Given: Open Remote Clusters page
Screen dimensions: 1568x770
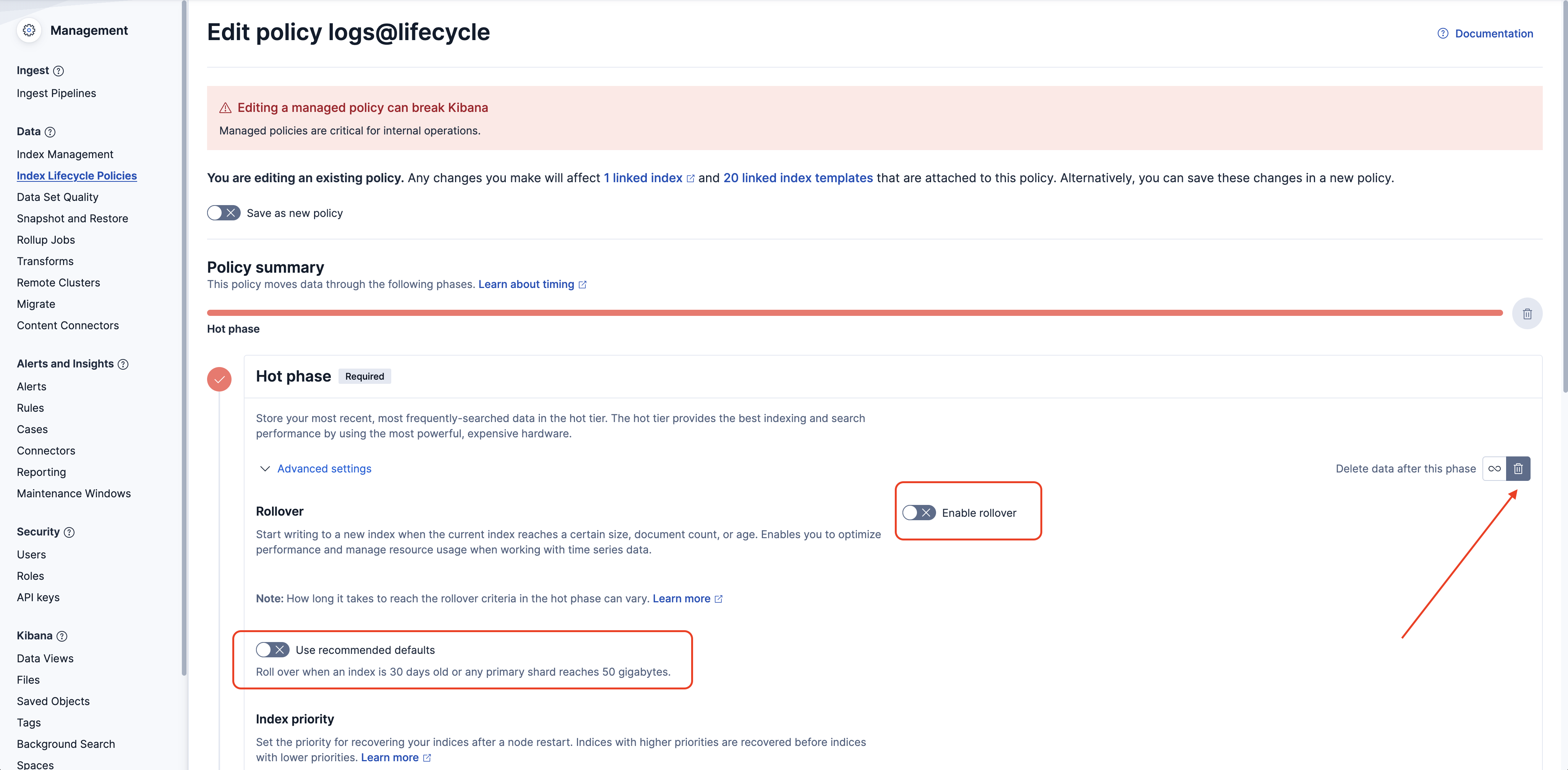Looking at the screenshot, I should click(58, 282).
